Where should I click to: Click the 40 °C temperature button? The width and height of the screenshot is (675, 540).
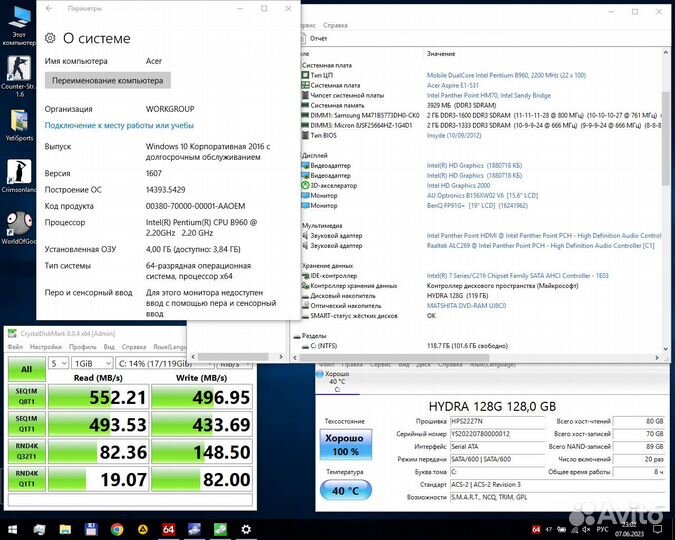coord(346,490)
